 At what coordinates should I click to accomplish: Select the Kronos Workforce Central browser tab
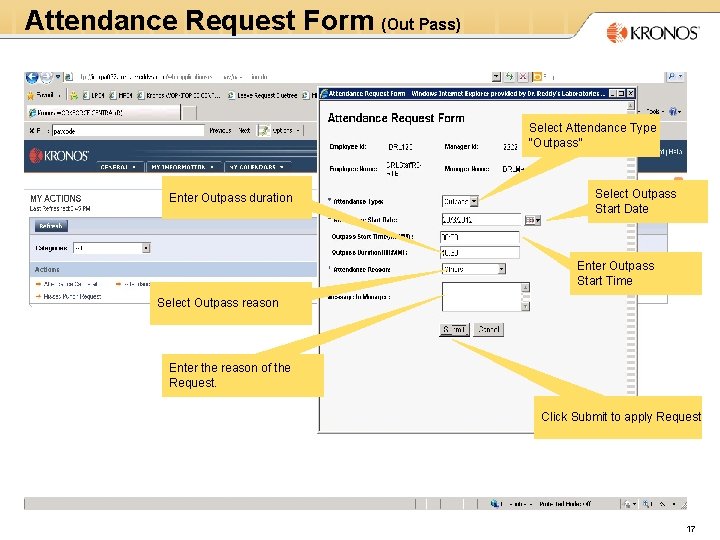pyautogui.click(x=103, y=112)
